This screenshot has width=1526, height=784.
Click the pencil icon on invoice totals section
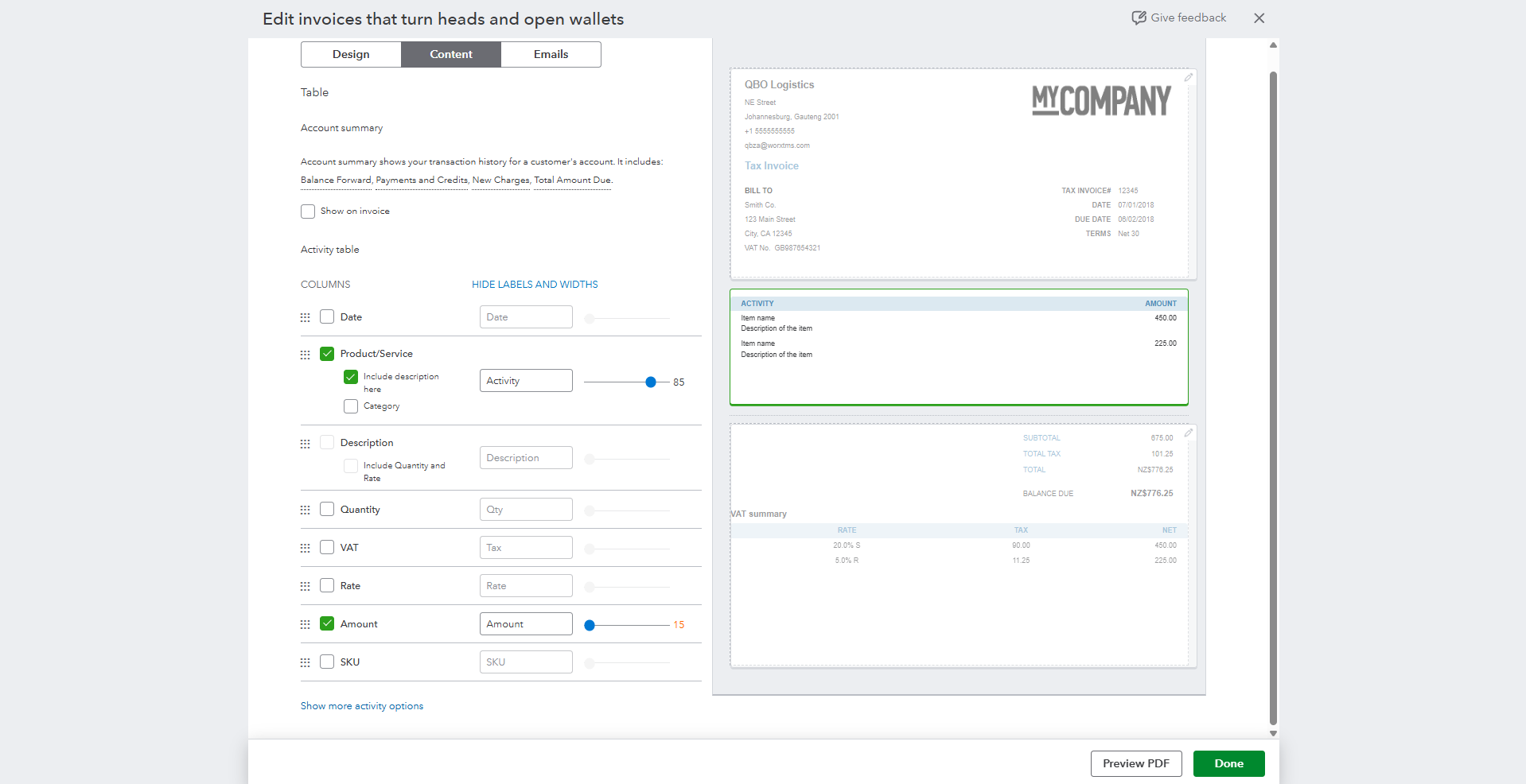1189,433
